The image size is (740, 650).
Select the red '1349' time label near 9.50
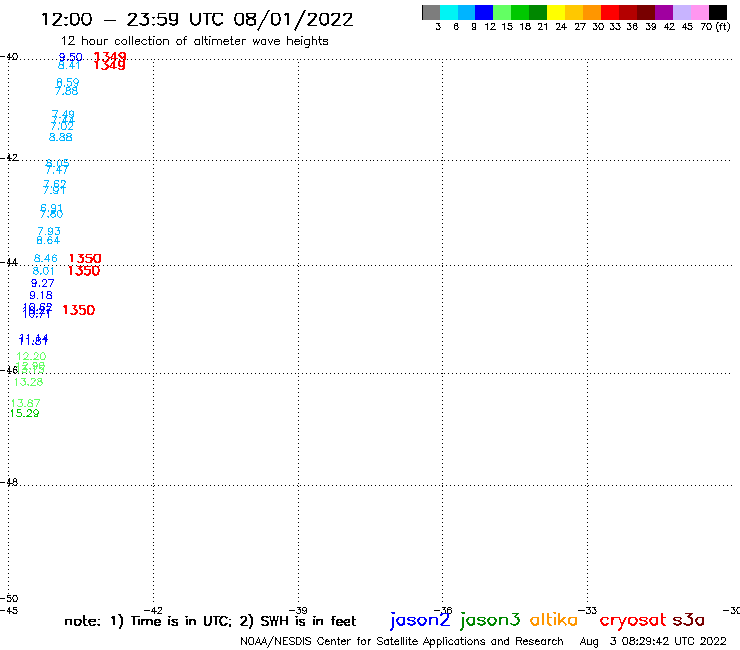(x=110, y=57)
